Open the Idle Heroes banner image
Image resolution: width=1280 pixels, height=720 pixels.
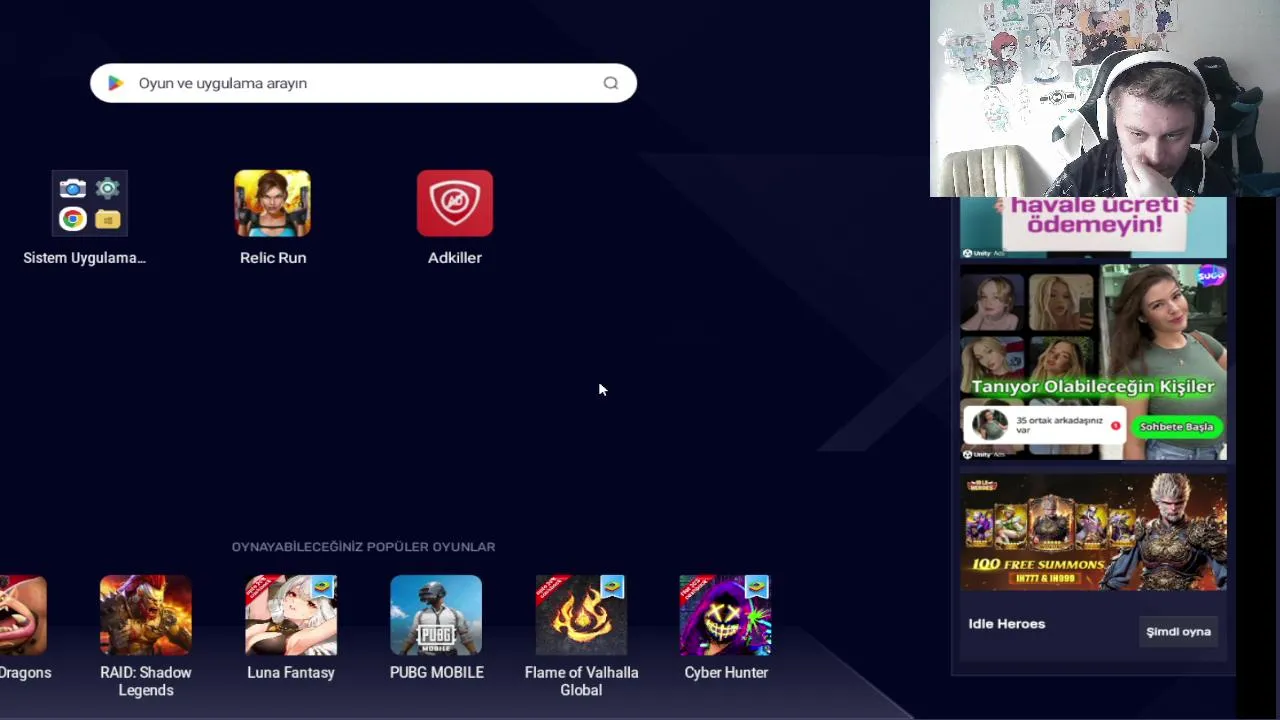(1093, 532)
